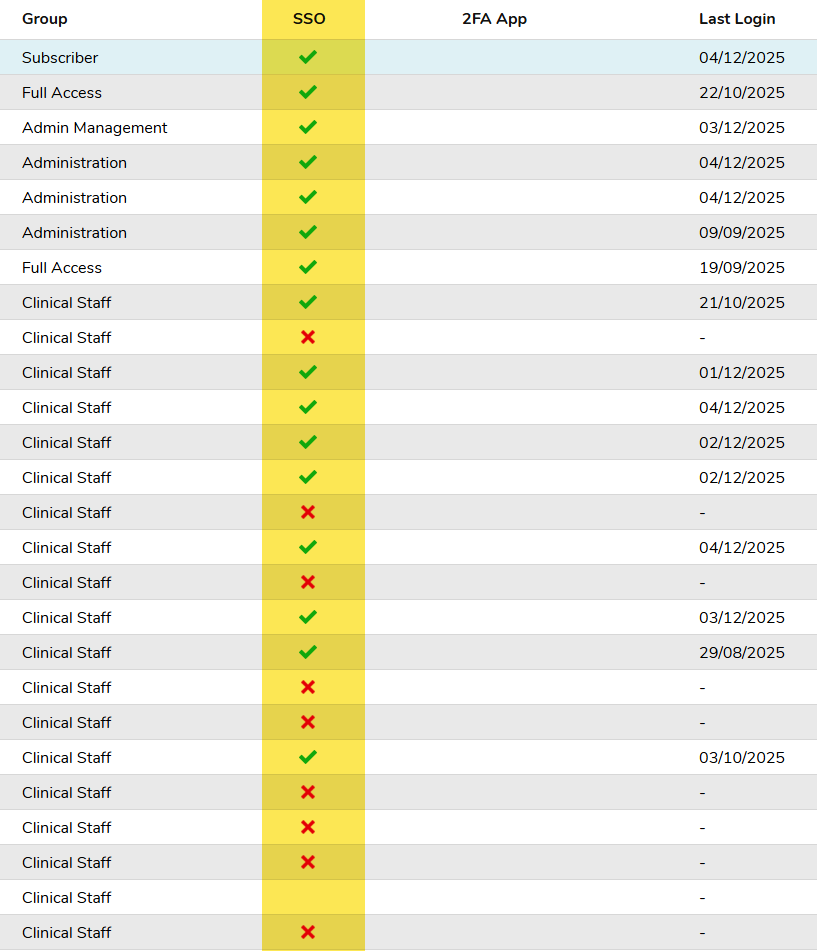This screenshot has height=951, width=817.
Task: Sort by the Group column header
Action: click(x=45, y=19)
